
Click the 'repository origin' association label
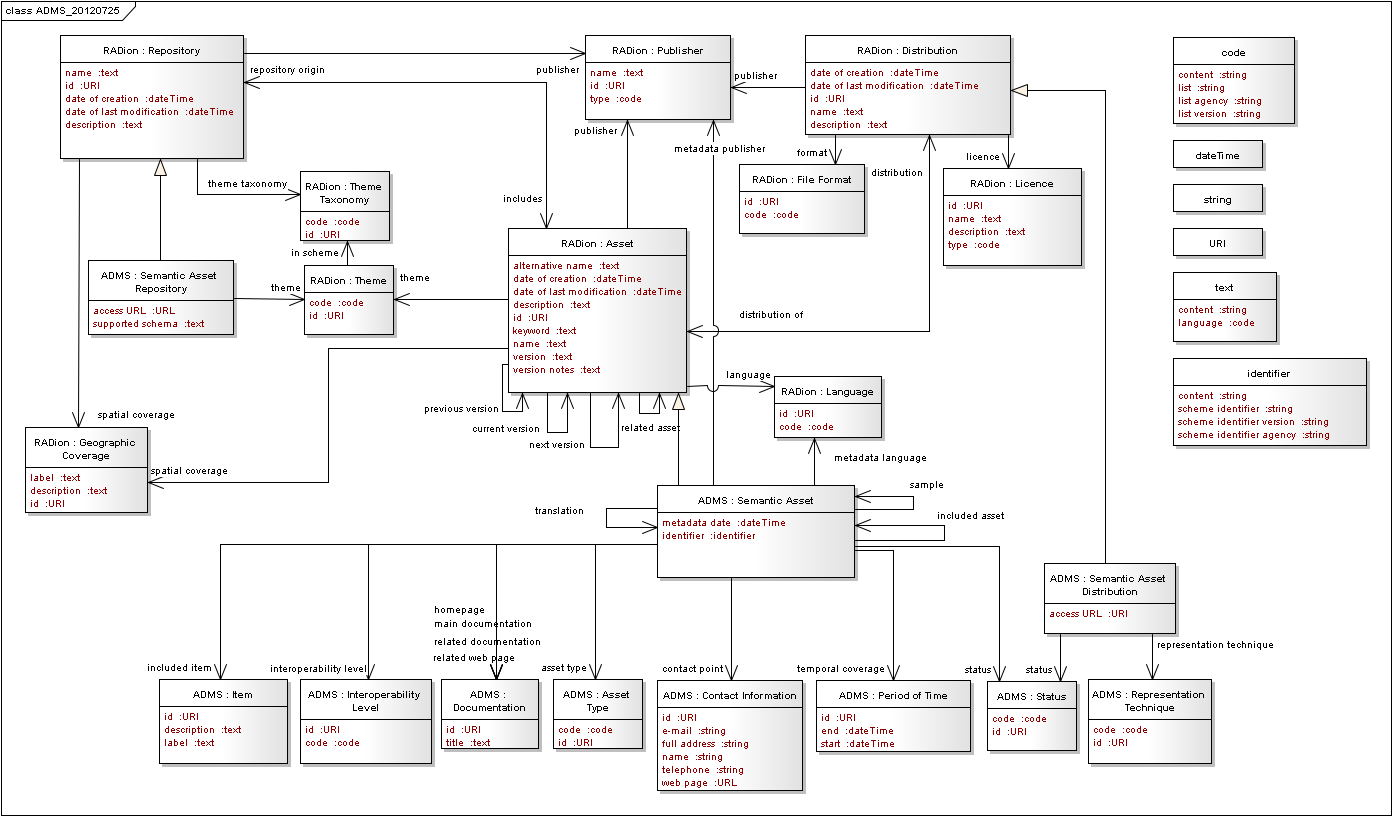click(287, 69)
